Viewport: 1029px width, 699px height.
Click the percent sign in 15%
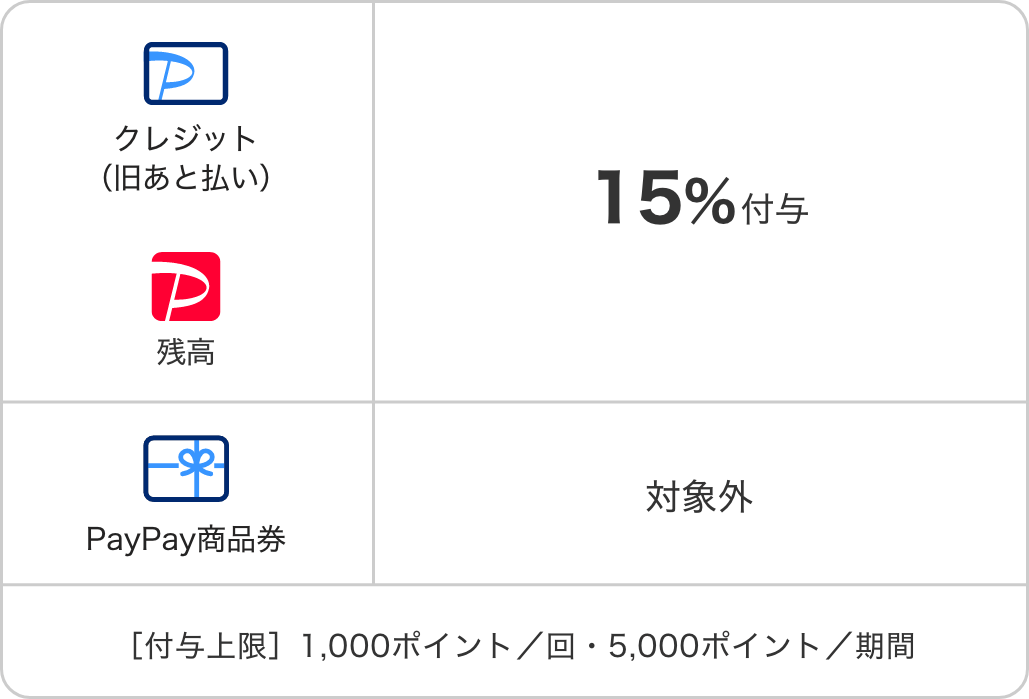tap(710, 200)
